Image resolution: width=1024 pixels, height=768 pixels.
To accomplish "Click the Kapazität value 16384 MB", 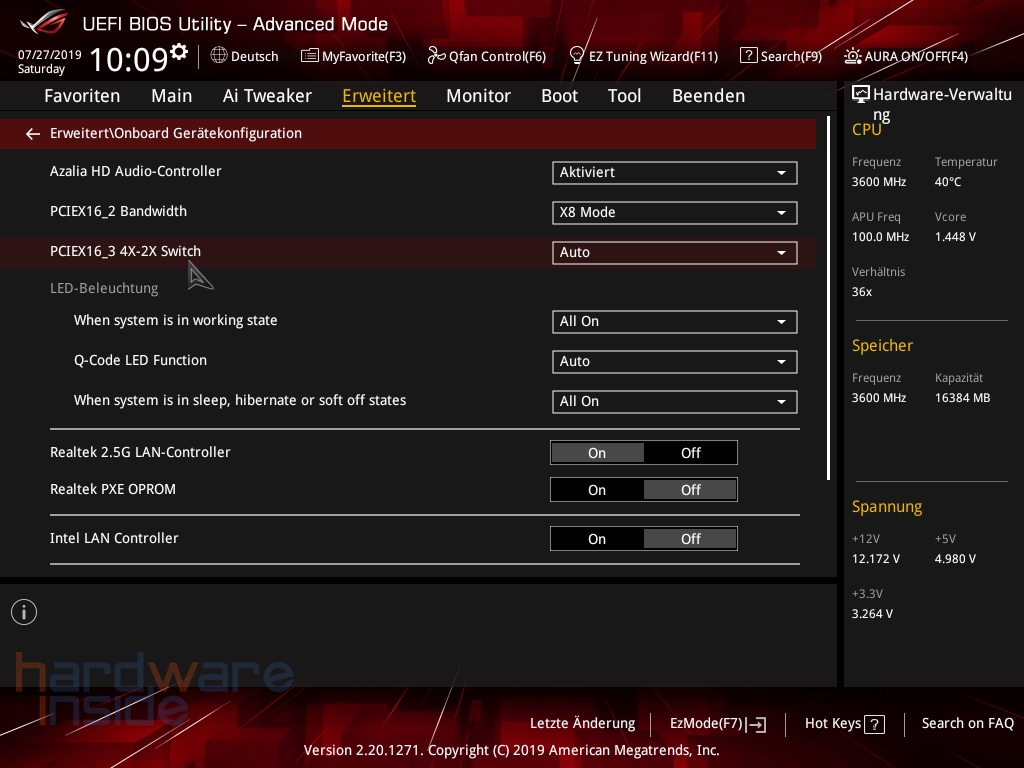I will [x=963, y=398].
